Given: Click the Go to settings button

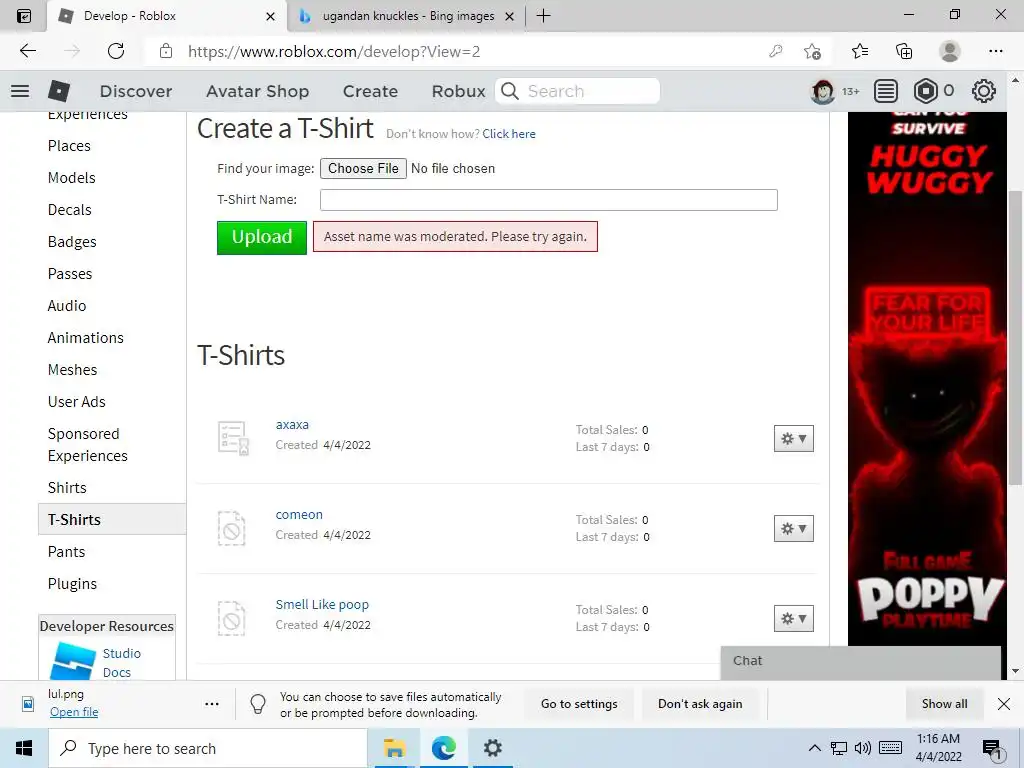Looking at the screenshot, I should click(579, 704).
